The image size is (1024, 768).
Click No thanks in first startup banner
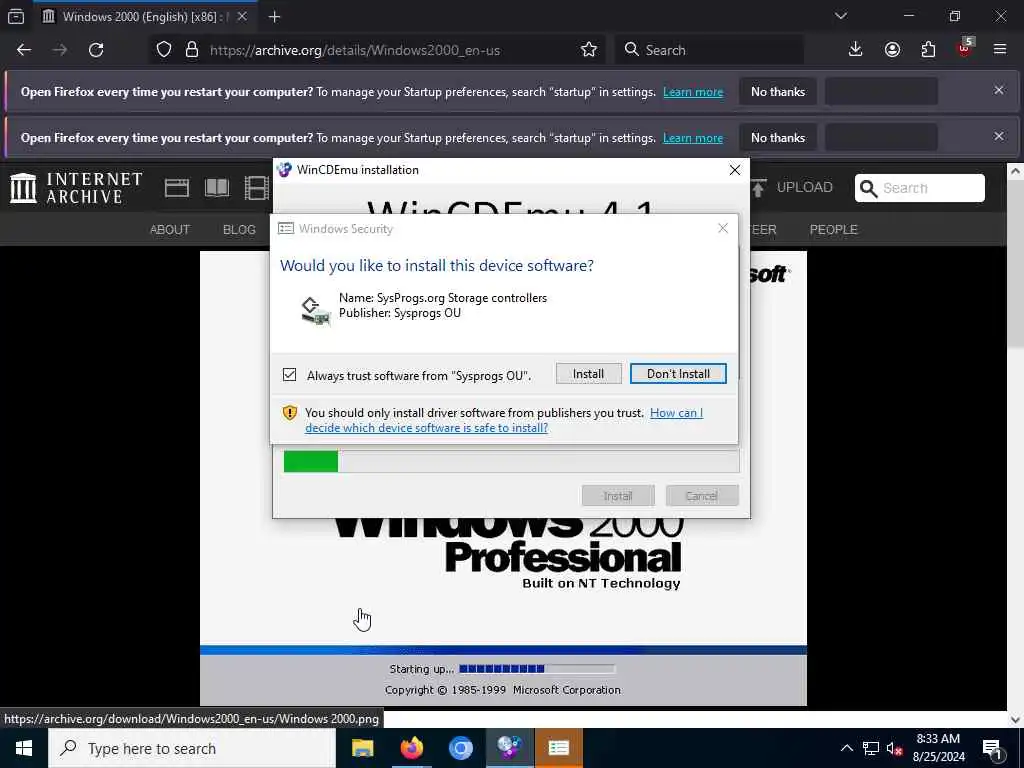[x=778, y=92]
